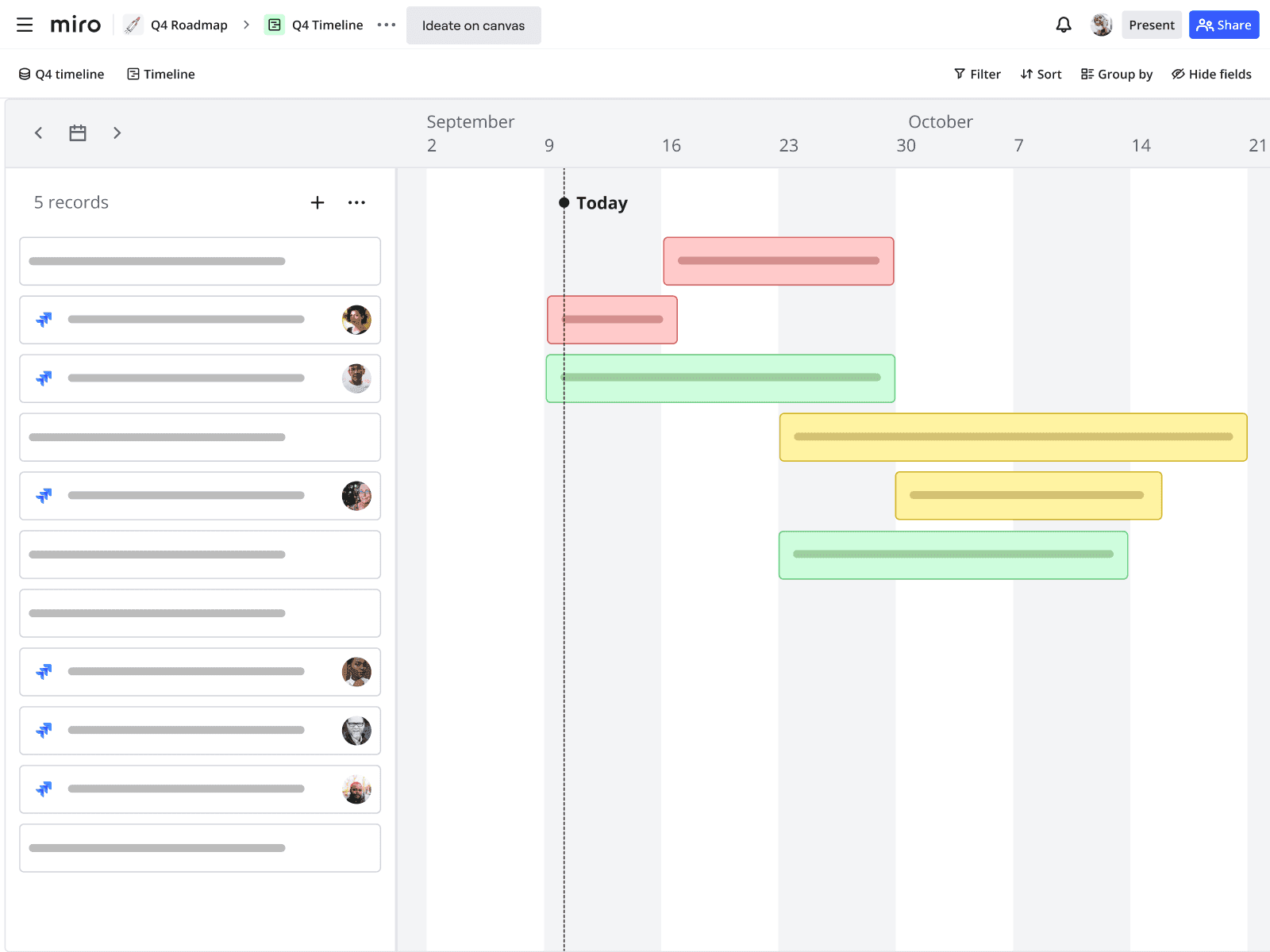Image resolution: width=1270 pixels, height=952 pixels.
Task: Open the calendar date picker icon
Action: tap(78, 133)
